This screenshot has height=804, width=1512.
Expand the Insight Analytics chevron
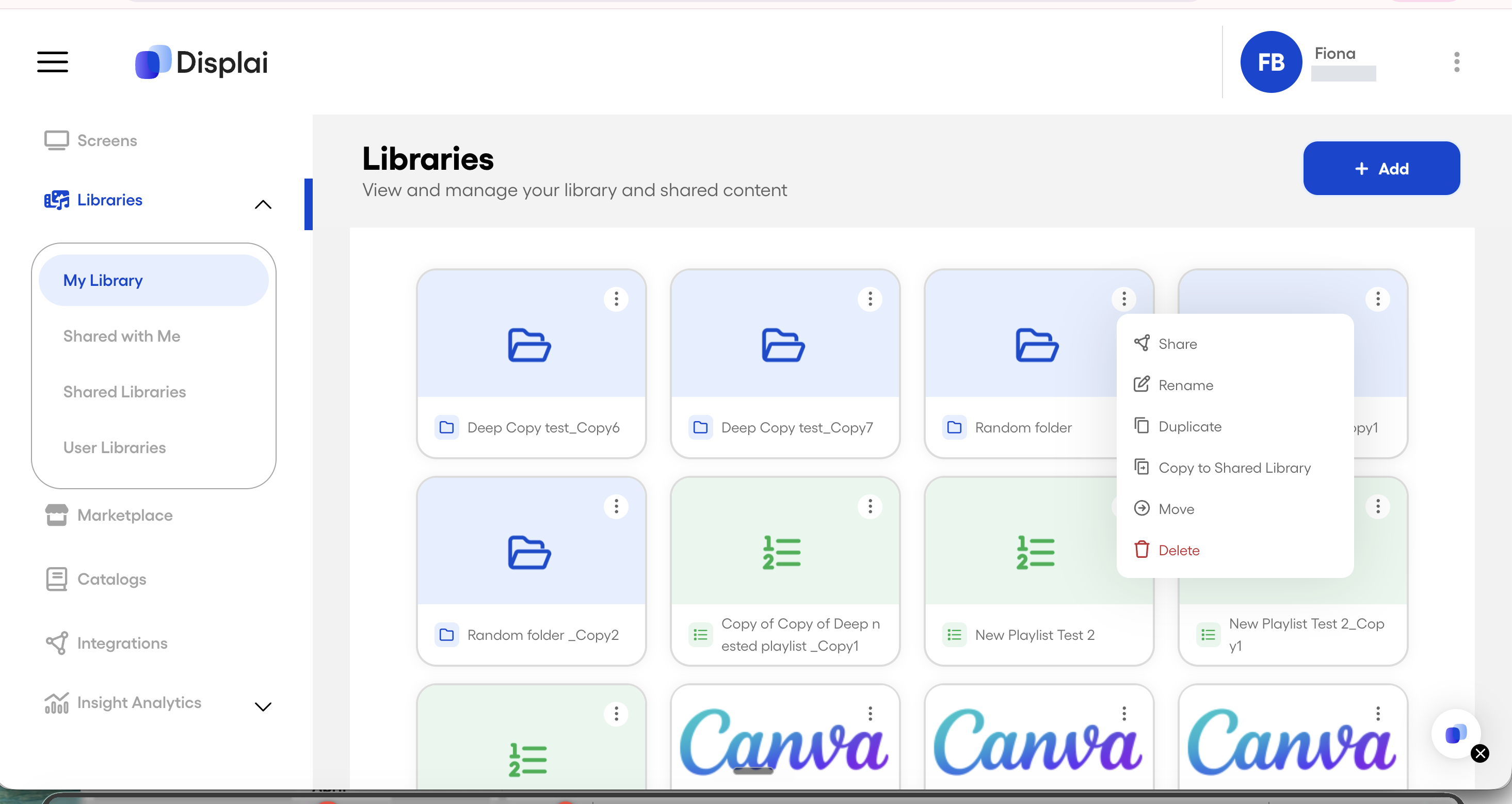click(263, 706)
